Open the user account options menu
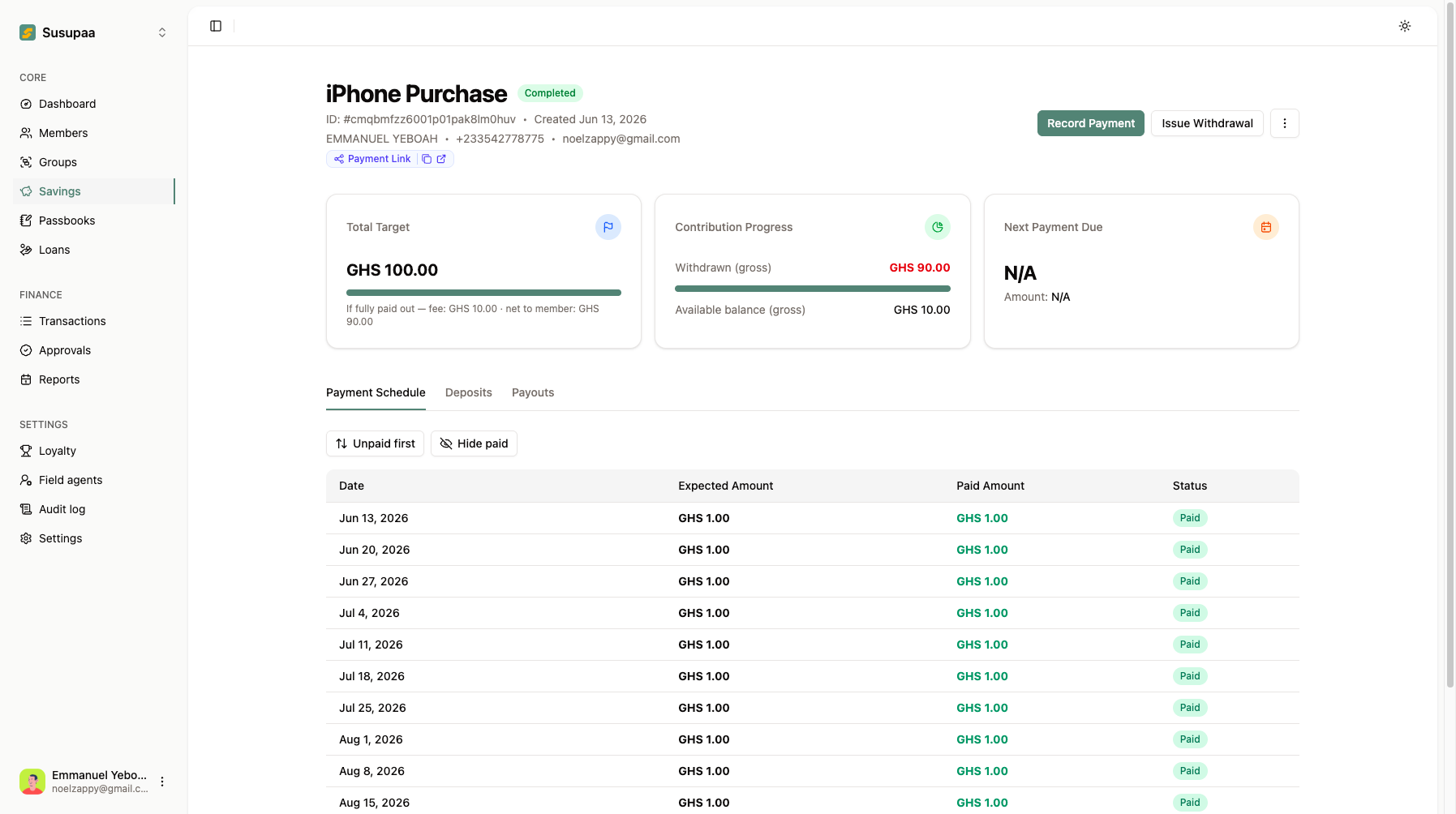The image size is (1456, 814). (x=162, y=782)
